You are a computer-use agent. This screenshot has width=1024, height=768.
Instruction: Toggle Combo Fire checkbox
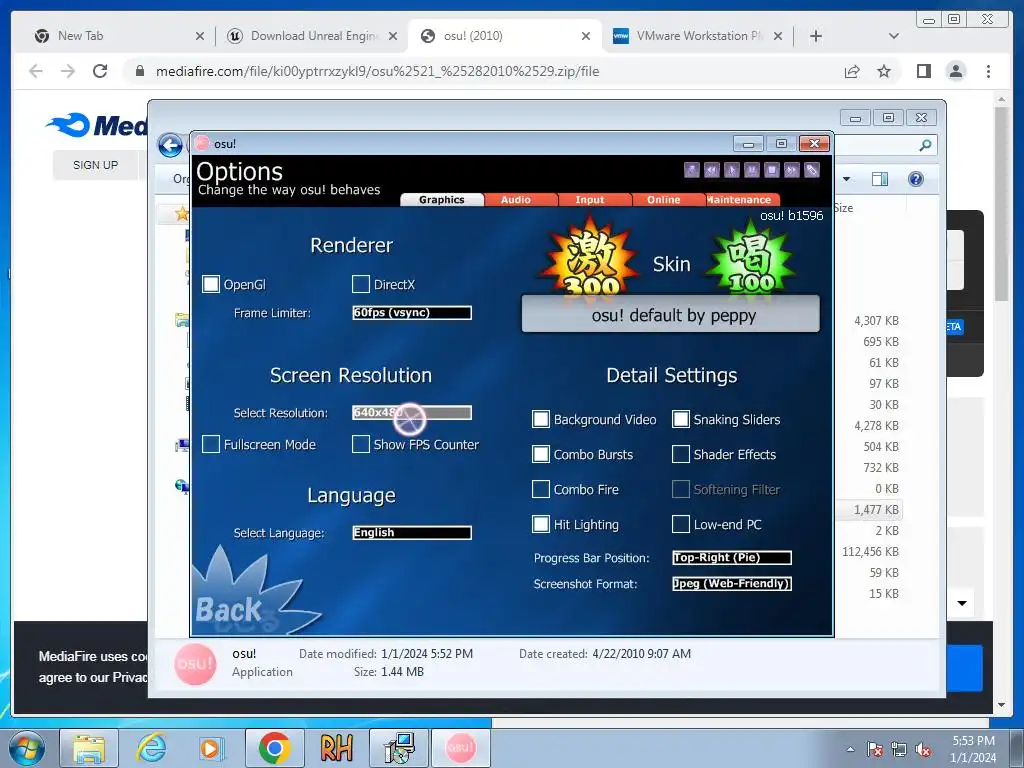tap(541, 489)
